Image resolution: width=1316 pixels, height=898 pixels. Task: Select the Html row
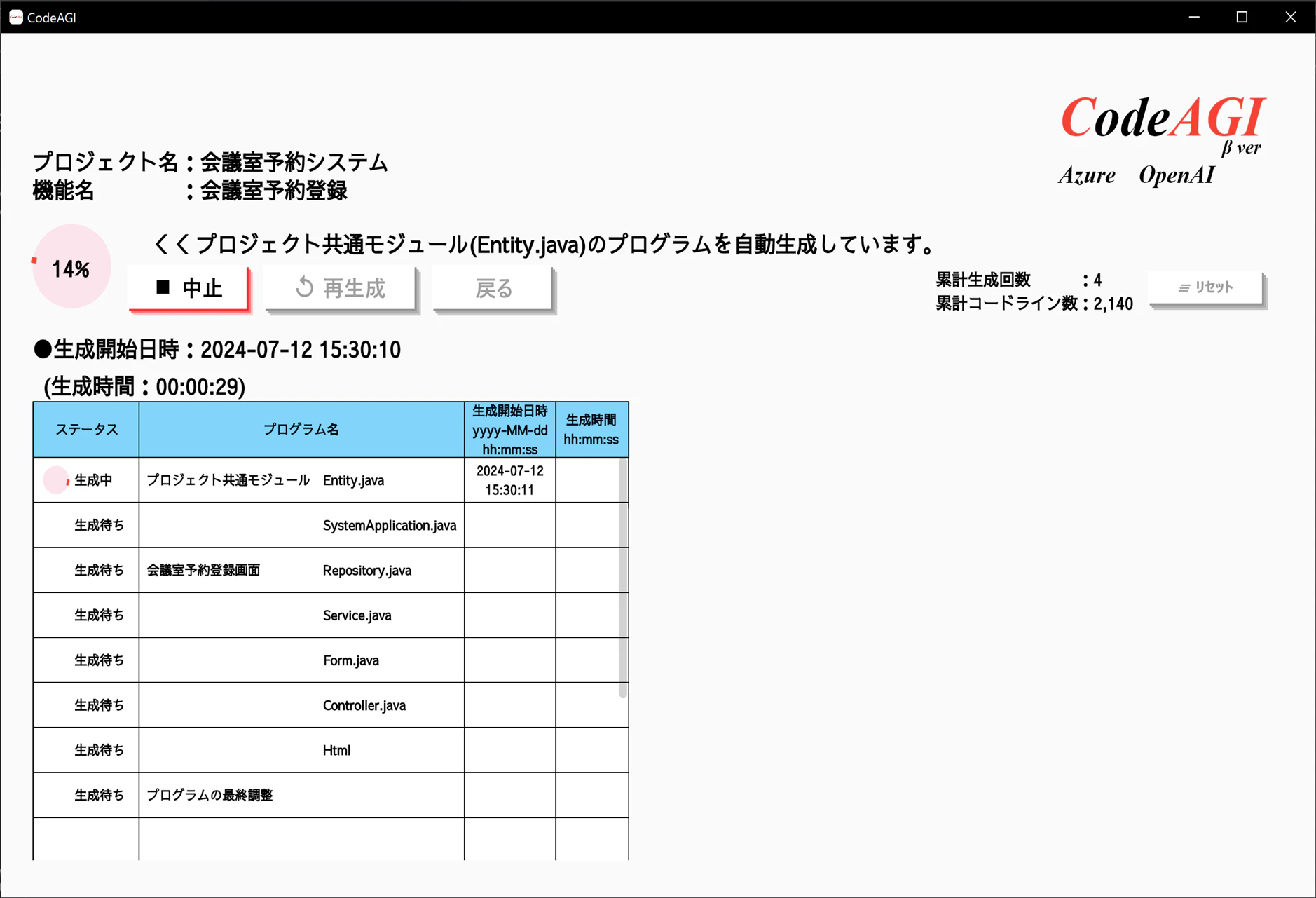[331, 750]
